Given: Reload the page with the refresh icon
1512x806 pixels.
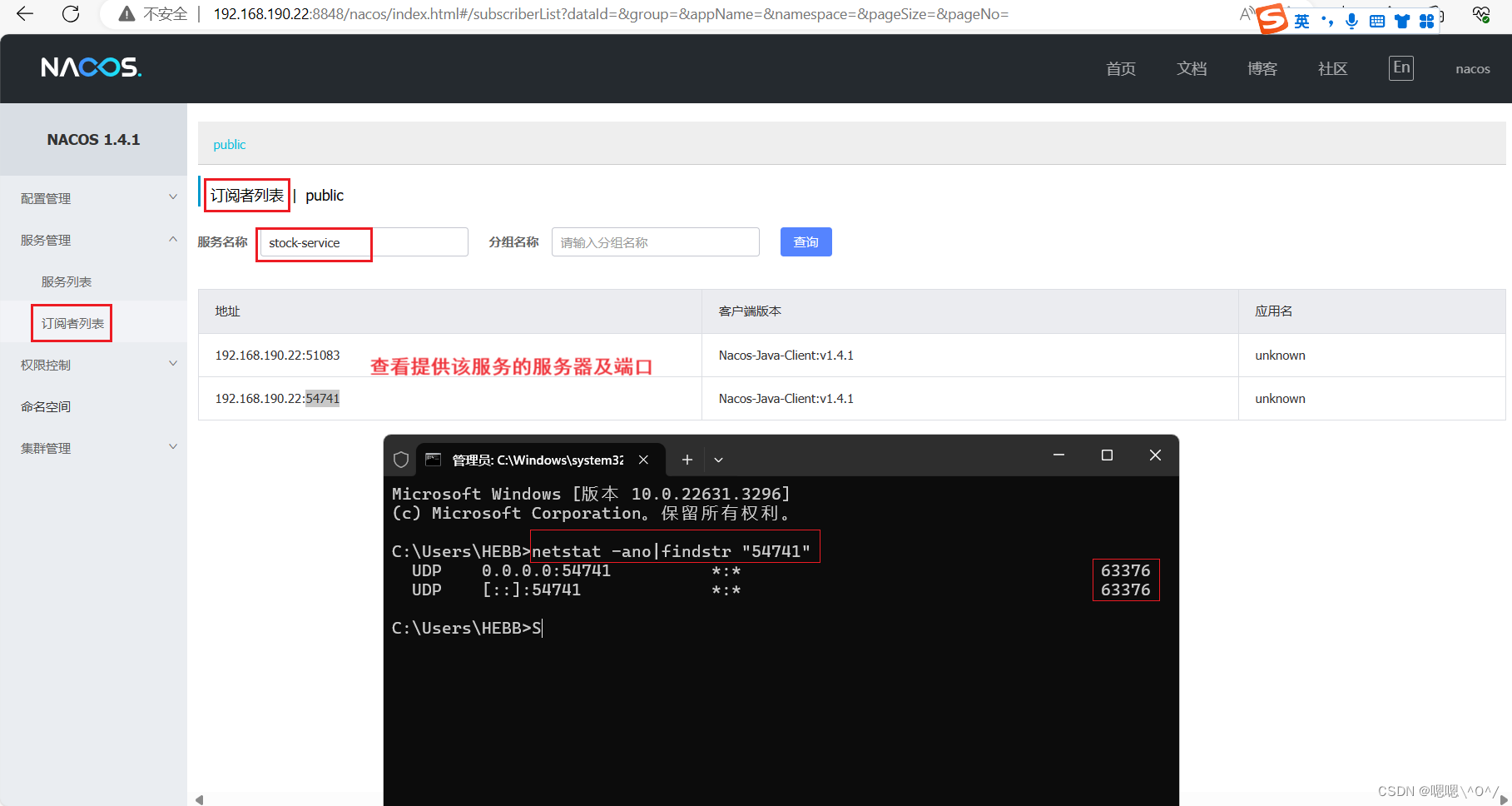Looking at the screenshot, I should (x=71, y=14).
